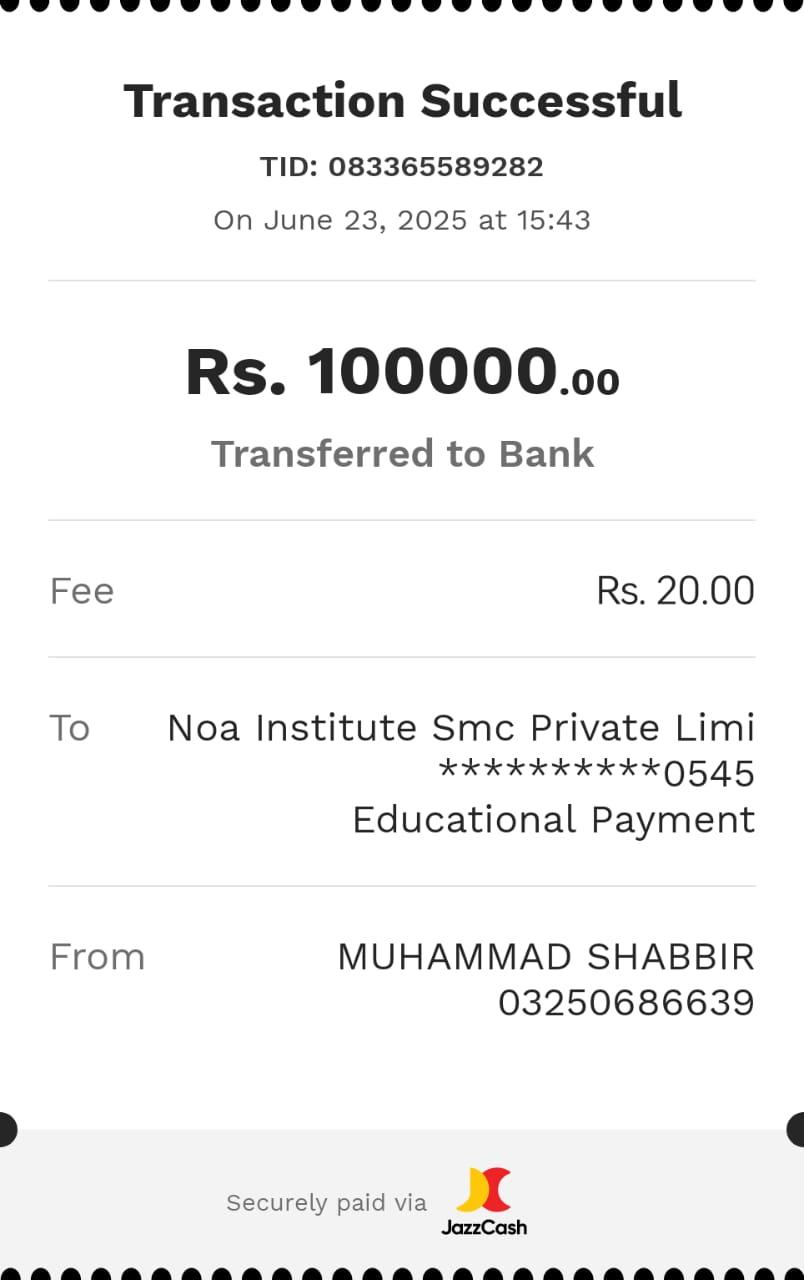This screenshot has height=1280, width=804.
Task: Click the red and yellow JazzCash emblem
Action: click(x=484, y=1190)
